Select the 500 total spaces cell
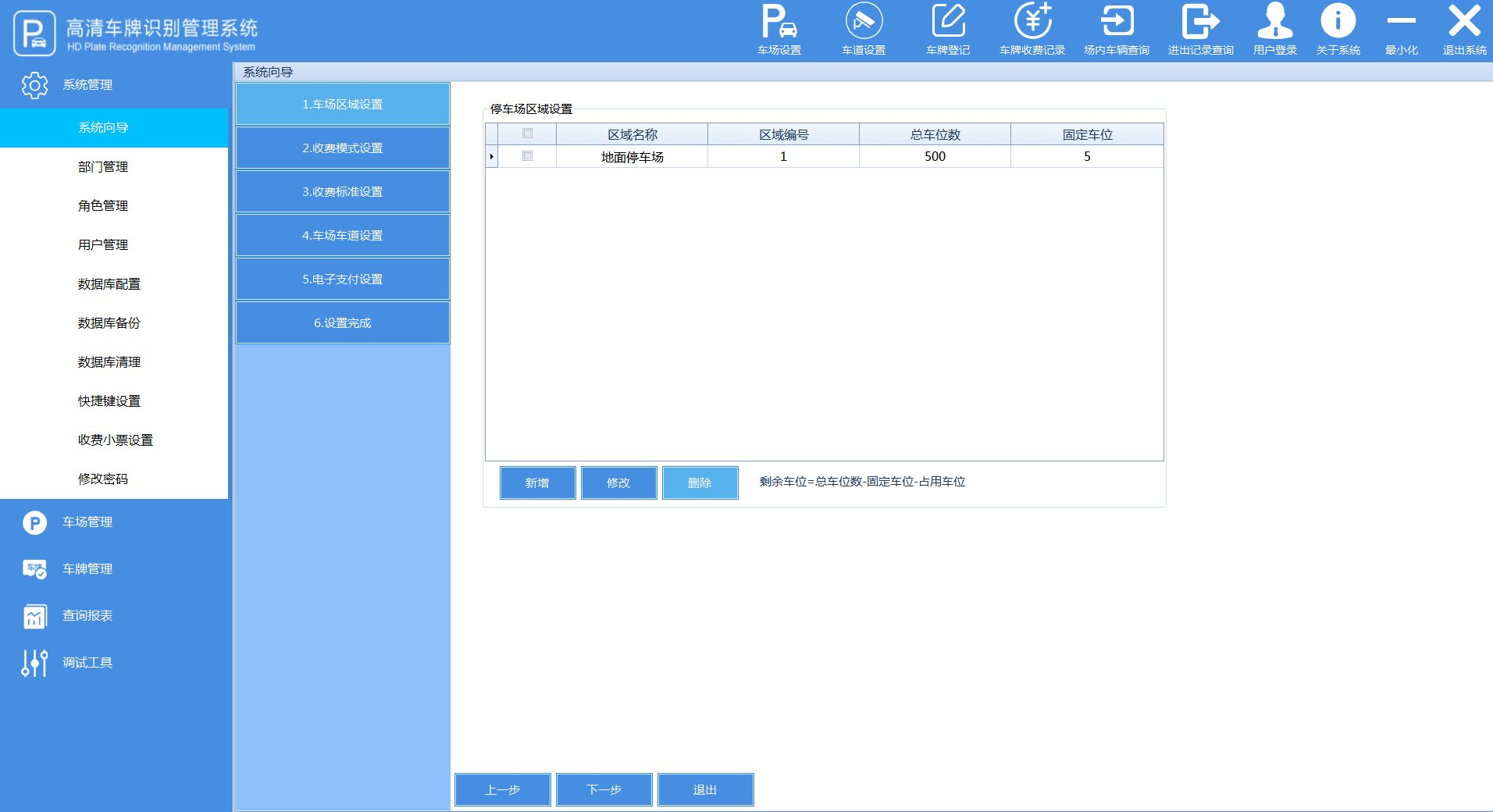The height and width of the screenshot is (812, 1493). point(935,157)
